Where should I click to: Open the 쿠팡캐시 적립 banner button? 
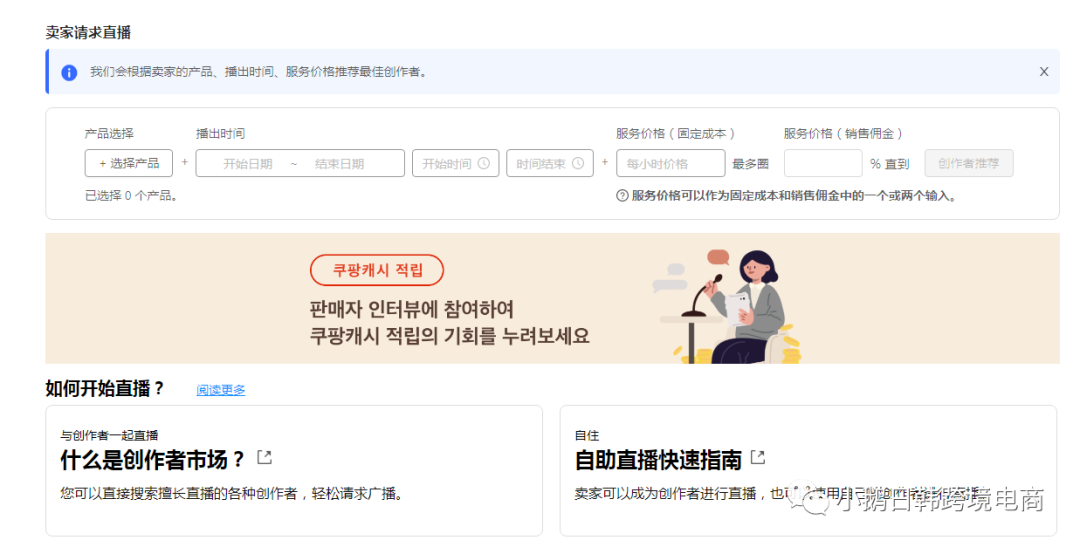(x=377, y=270)
